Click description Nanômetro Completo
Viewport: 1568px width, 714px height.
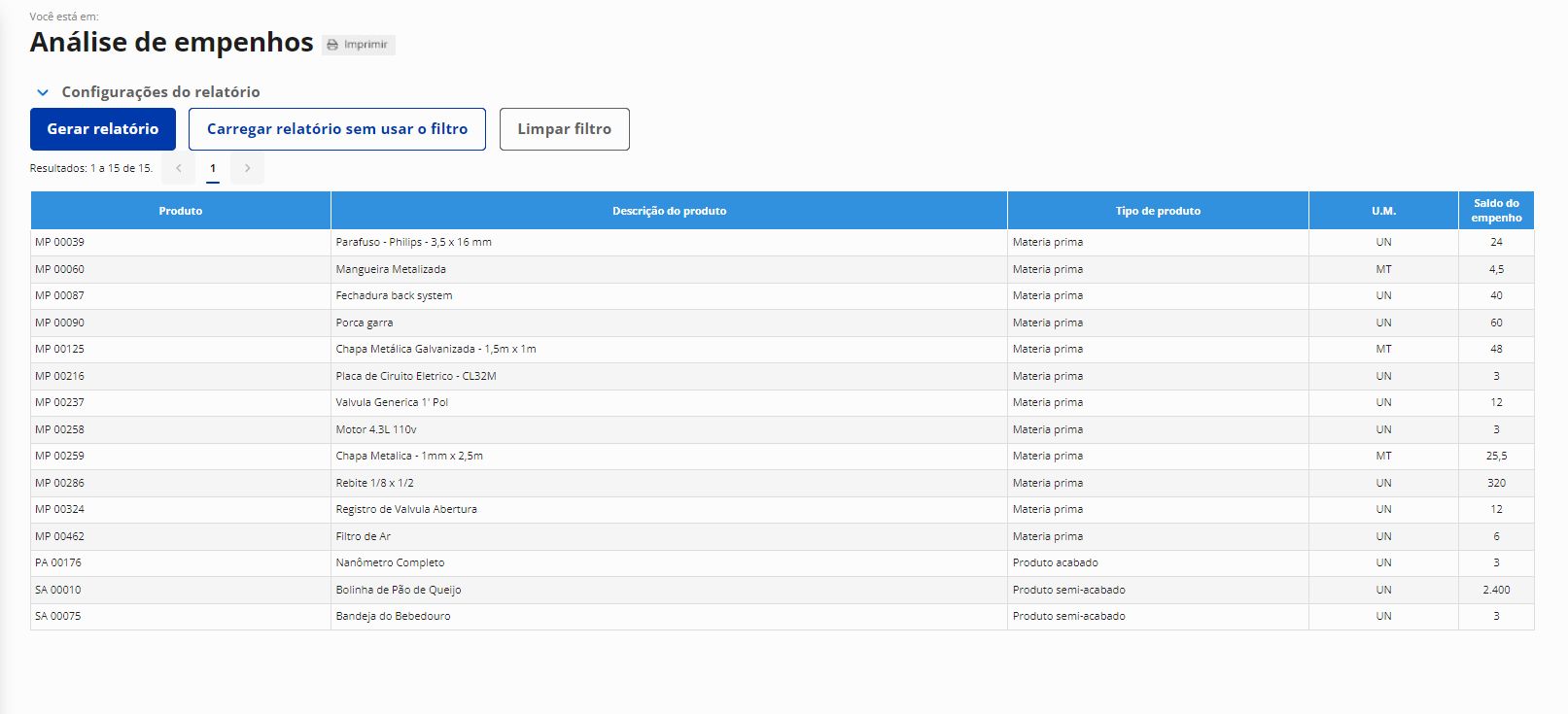(390, 562)
